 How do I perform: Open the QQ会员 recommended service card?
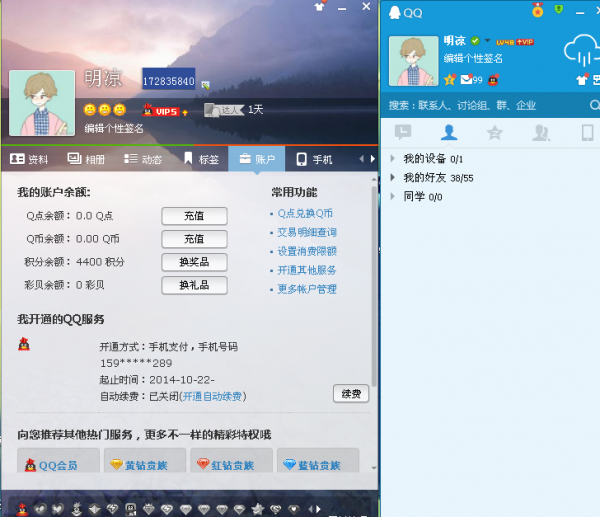[x=59, y=460]
